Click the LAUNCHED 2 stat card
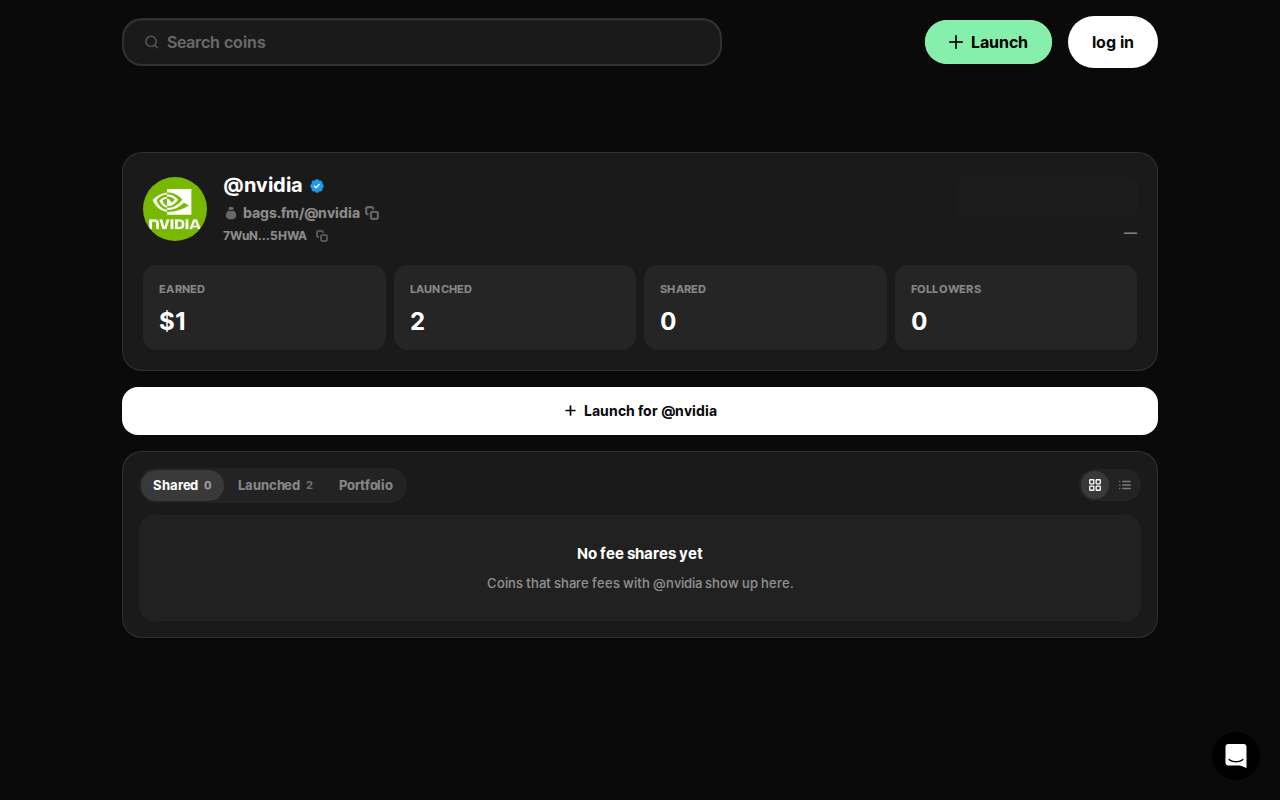This screenshot has height=800, width=1280. 515,307
